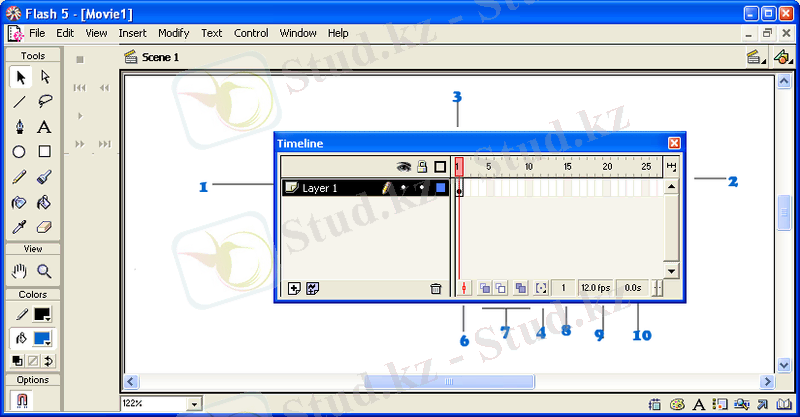Open the View menu
Screen dimensions: 800x417
click(96, 33)
